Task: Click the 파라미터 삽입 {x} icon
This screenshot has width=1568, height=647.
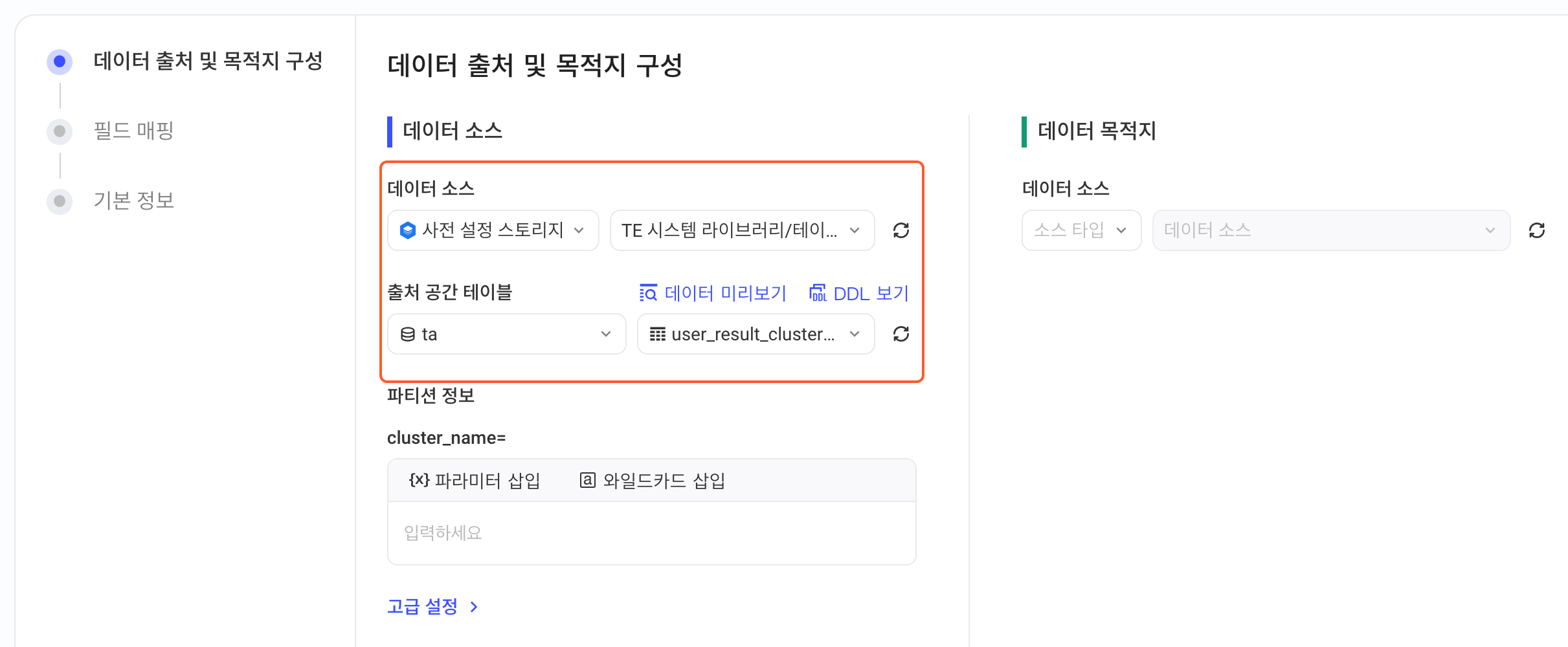Action: tap(419, 480)
